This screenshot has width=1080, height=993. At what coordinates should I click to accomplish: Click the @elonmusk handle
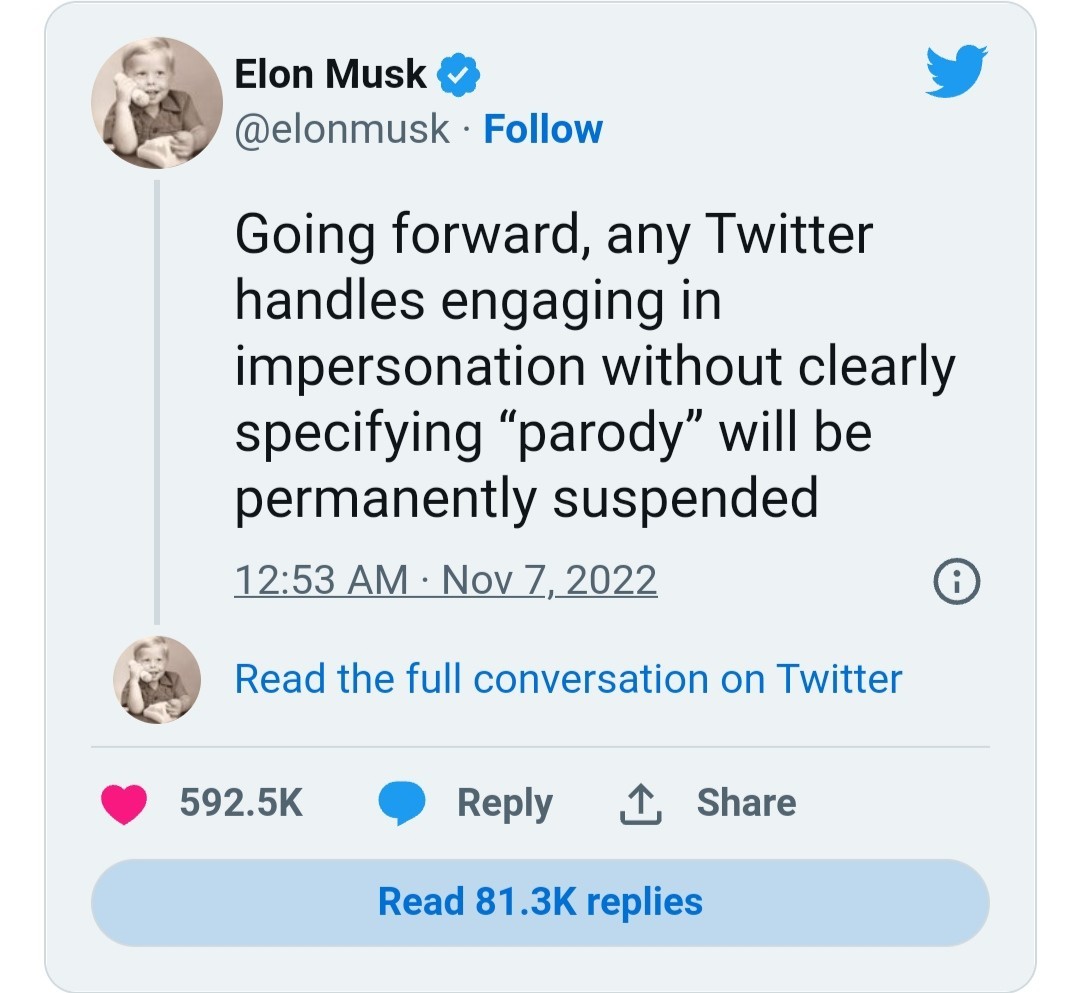(x=342, y=129)
